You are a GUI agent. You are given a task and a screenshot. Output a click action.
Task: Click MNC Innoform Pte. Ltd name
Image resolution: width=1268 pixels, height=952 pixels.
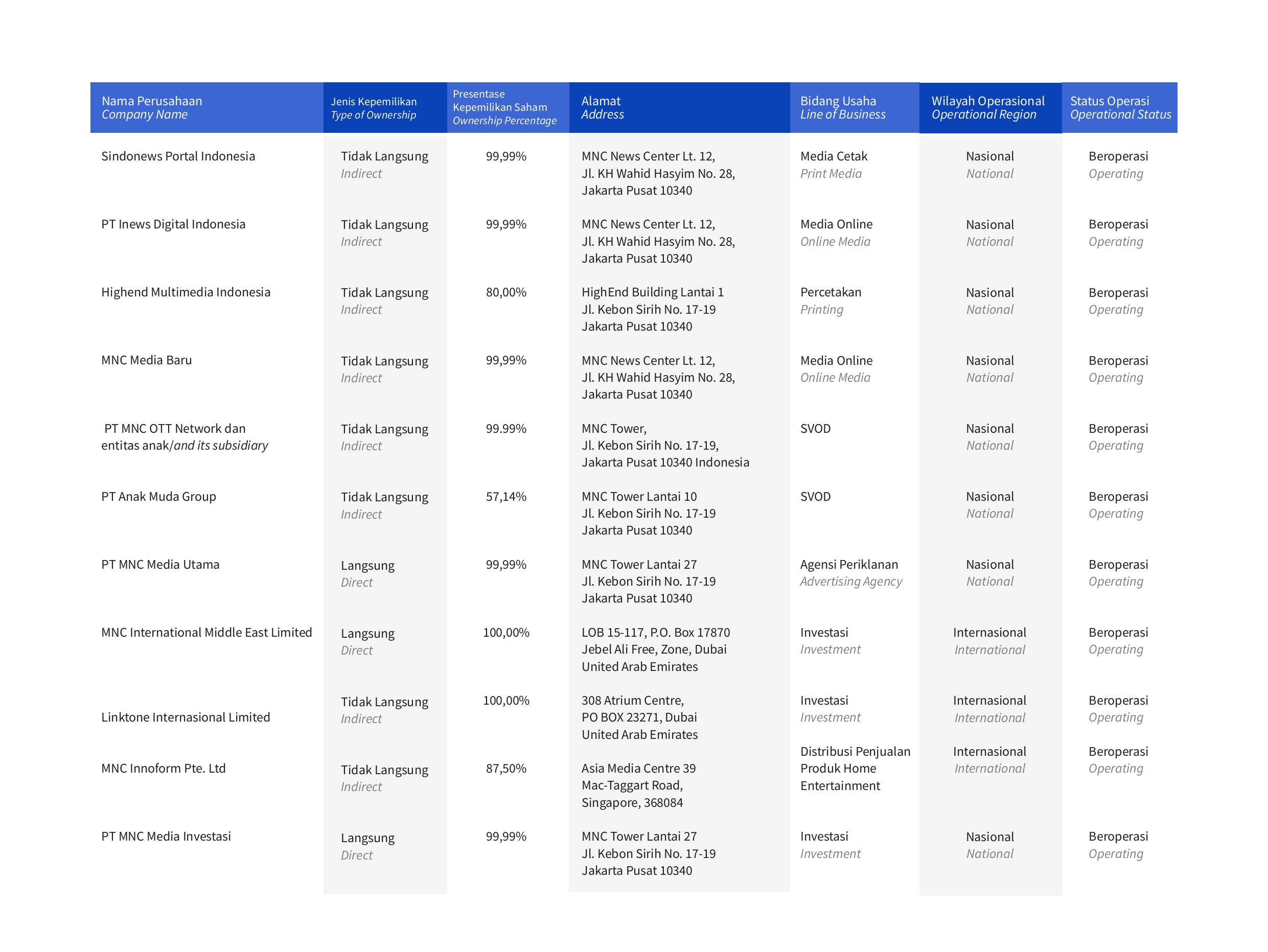point(164,769)
